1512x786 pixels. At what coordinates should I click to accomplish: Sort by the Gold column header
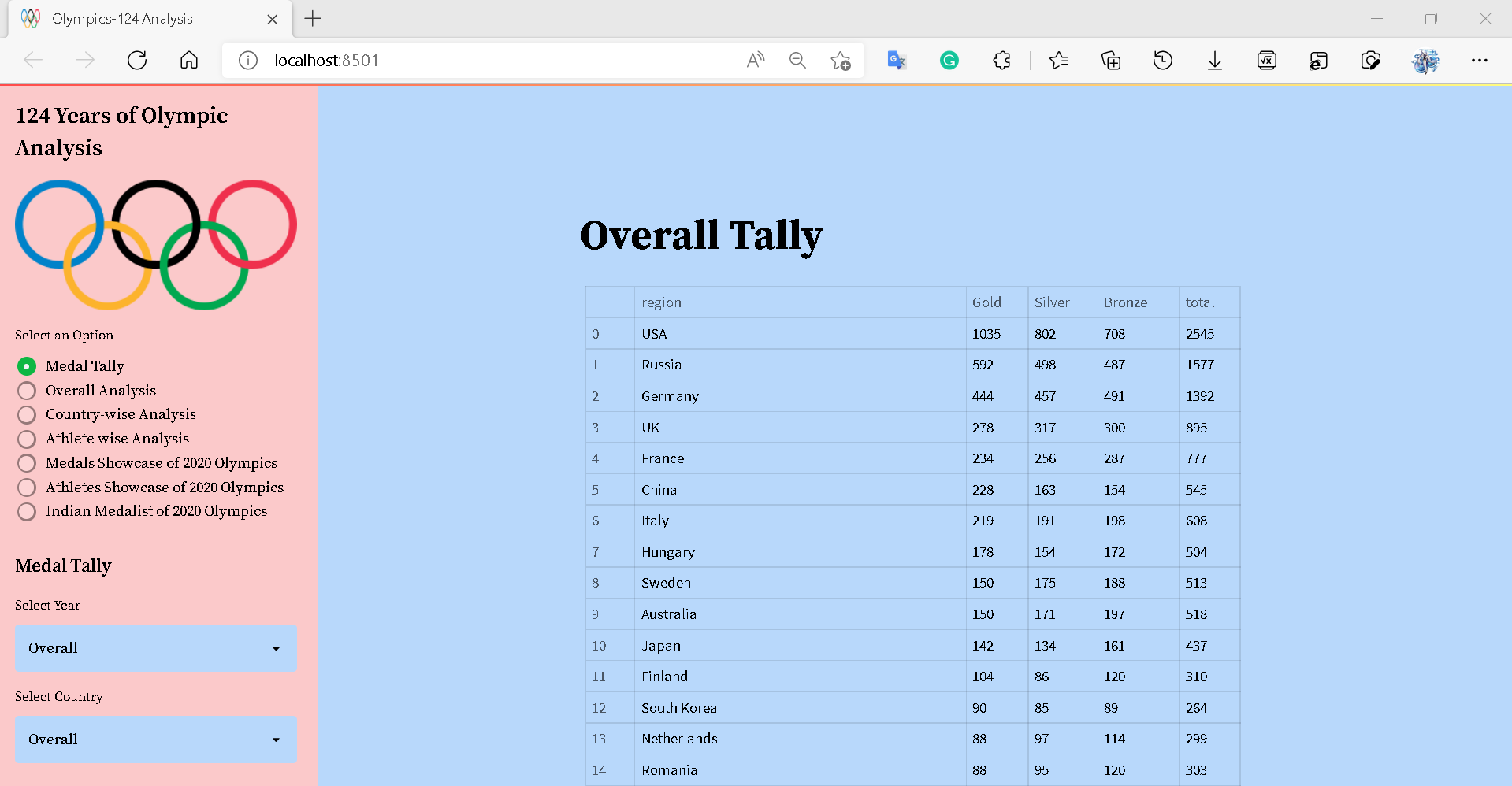[x=997, y=302]
